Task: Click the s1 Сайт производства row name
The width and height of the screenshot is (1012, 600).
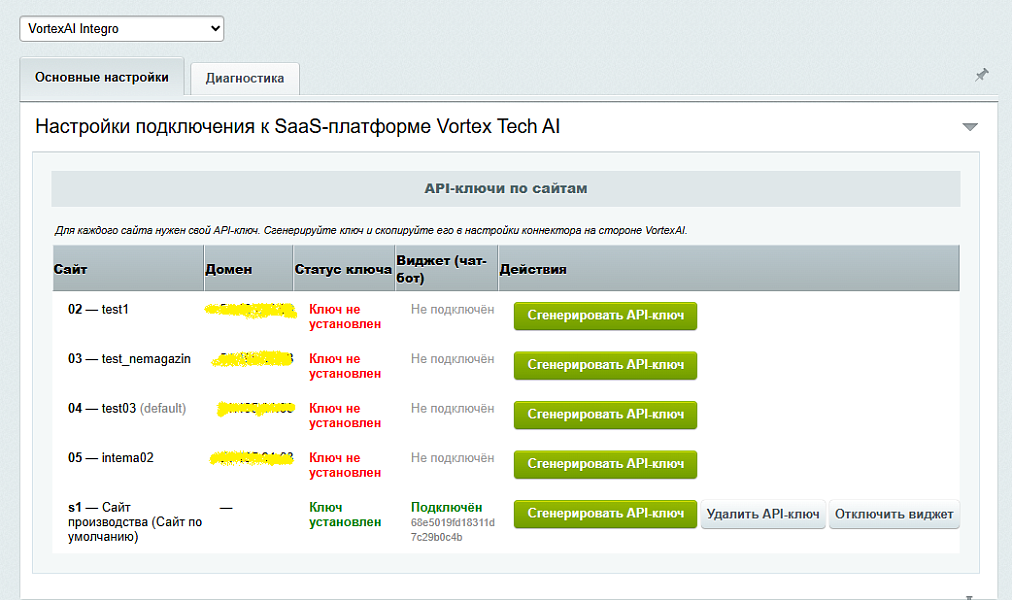Action: 135,522
